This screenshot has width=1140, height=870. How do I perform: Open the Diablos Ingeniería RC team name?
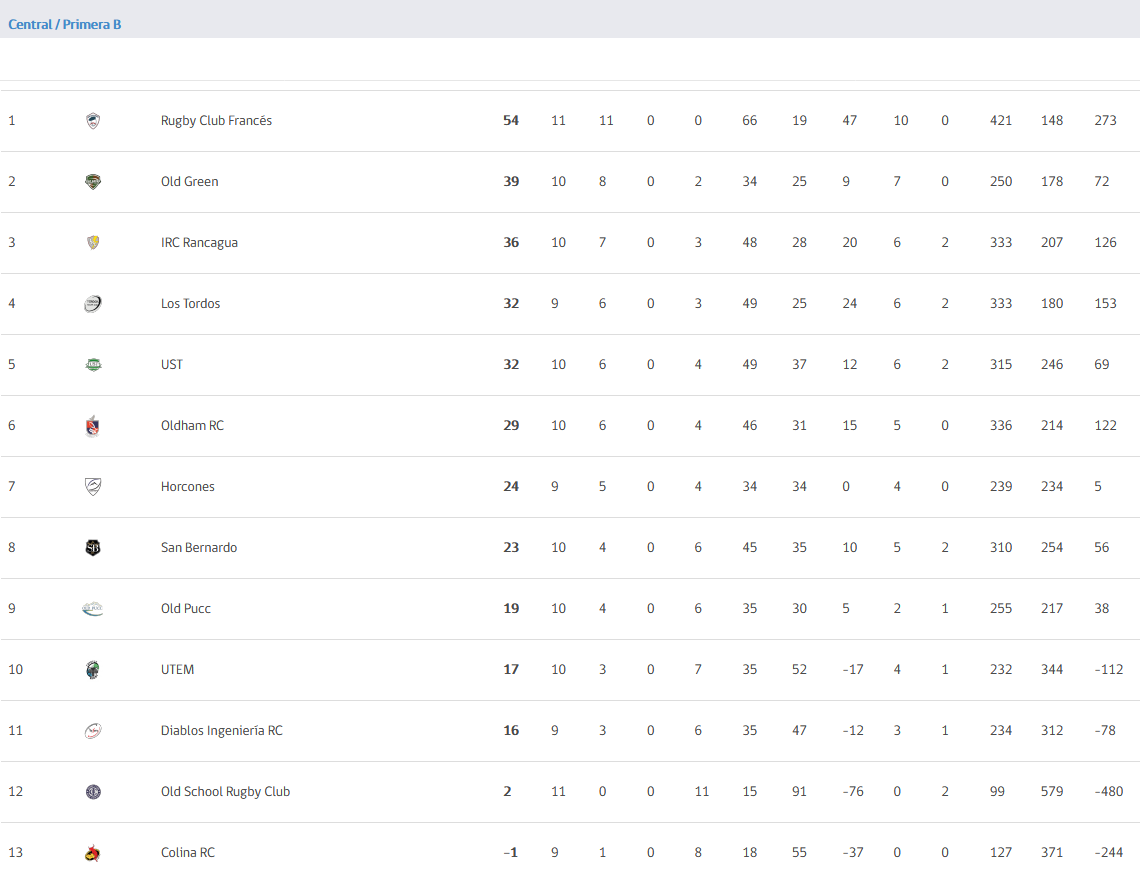pyautogui.click(x=222, y=730)
